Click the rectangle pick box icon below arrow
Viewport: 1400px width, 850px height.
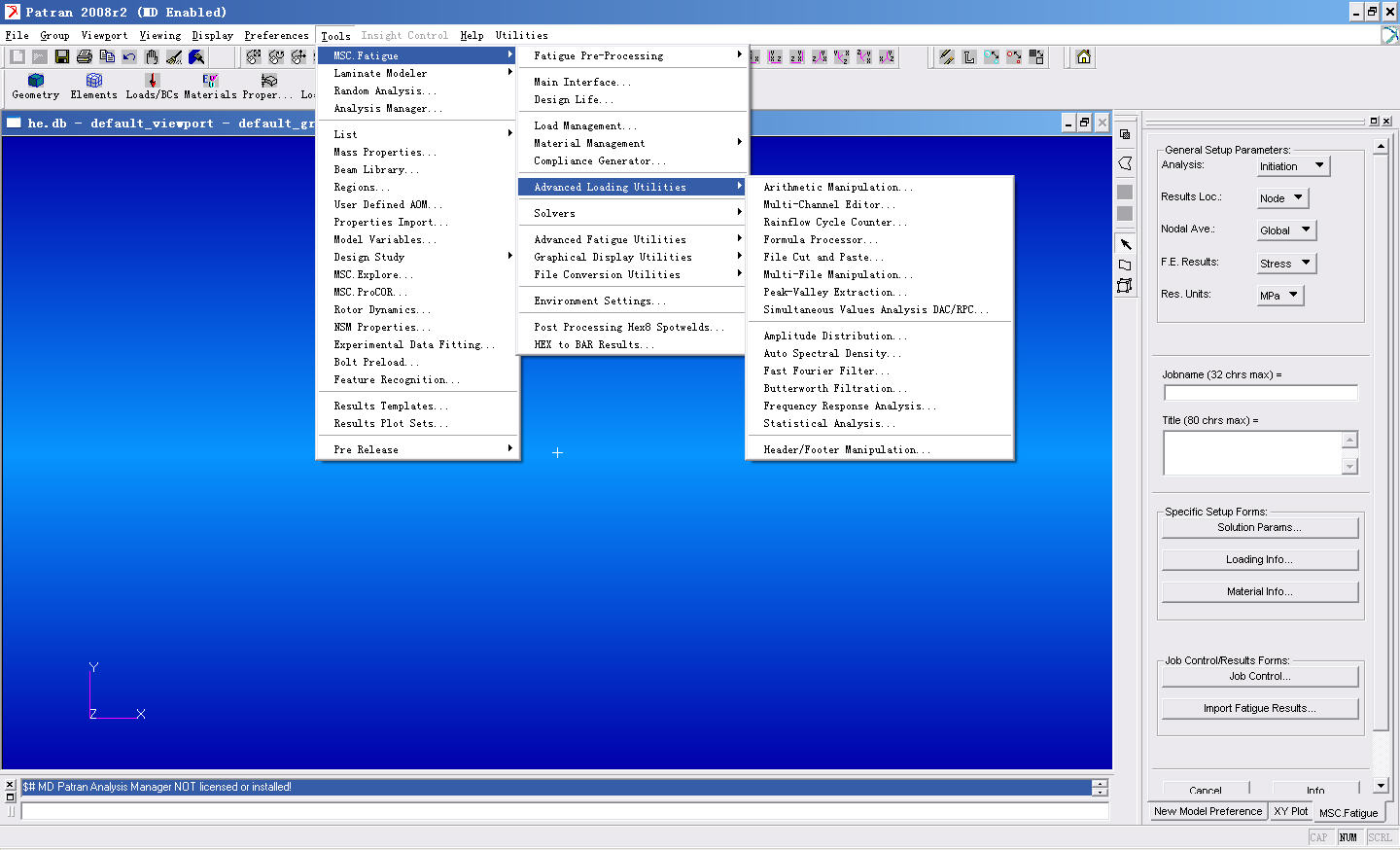pyautogui.click(x=1125, y=265)
